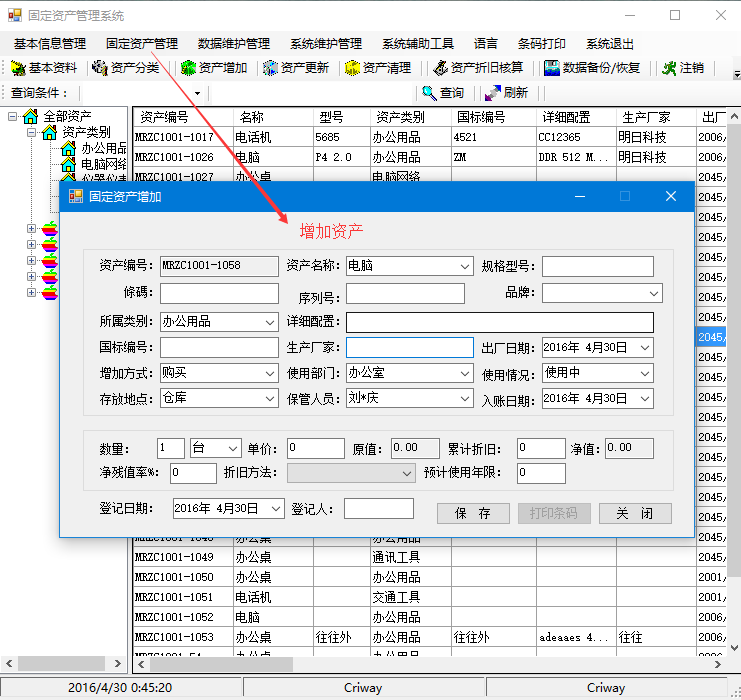The height and width of the screenshot is (700, 741).
Task: Open the 系统维护管理 menu
Action: 325,44
